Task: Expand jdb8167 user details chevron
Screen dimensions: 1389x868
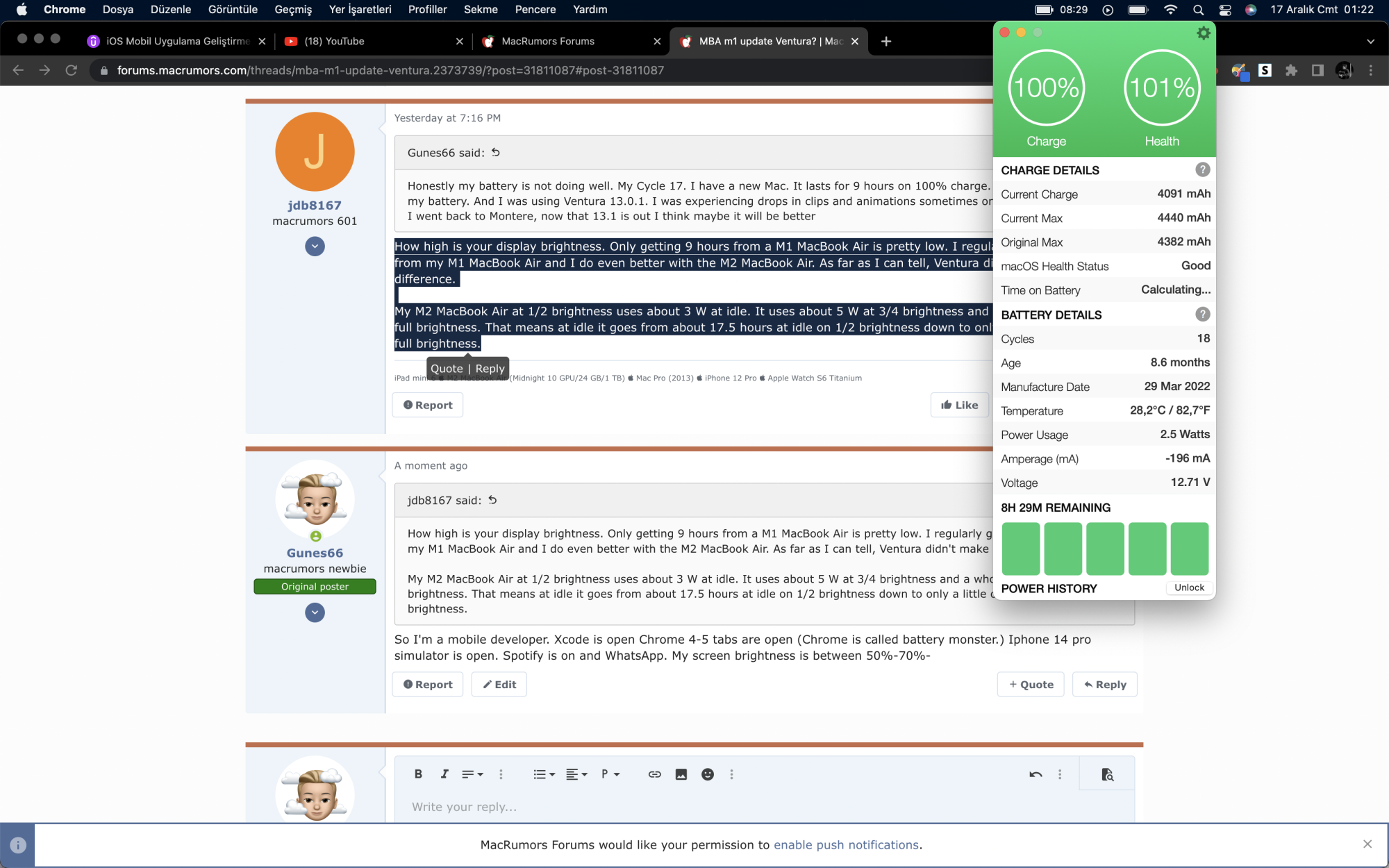Action: [x=315, y=247]
